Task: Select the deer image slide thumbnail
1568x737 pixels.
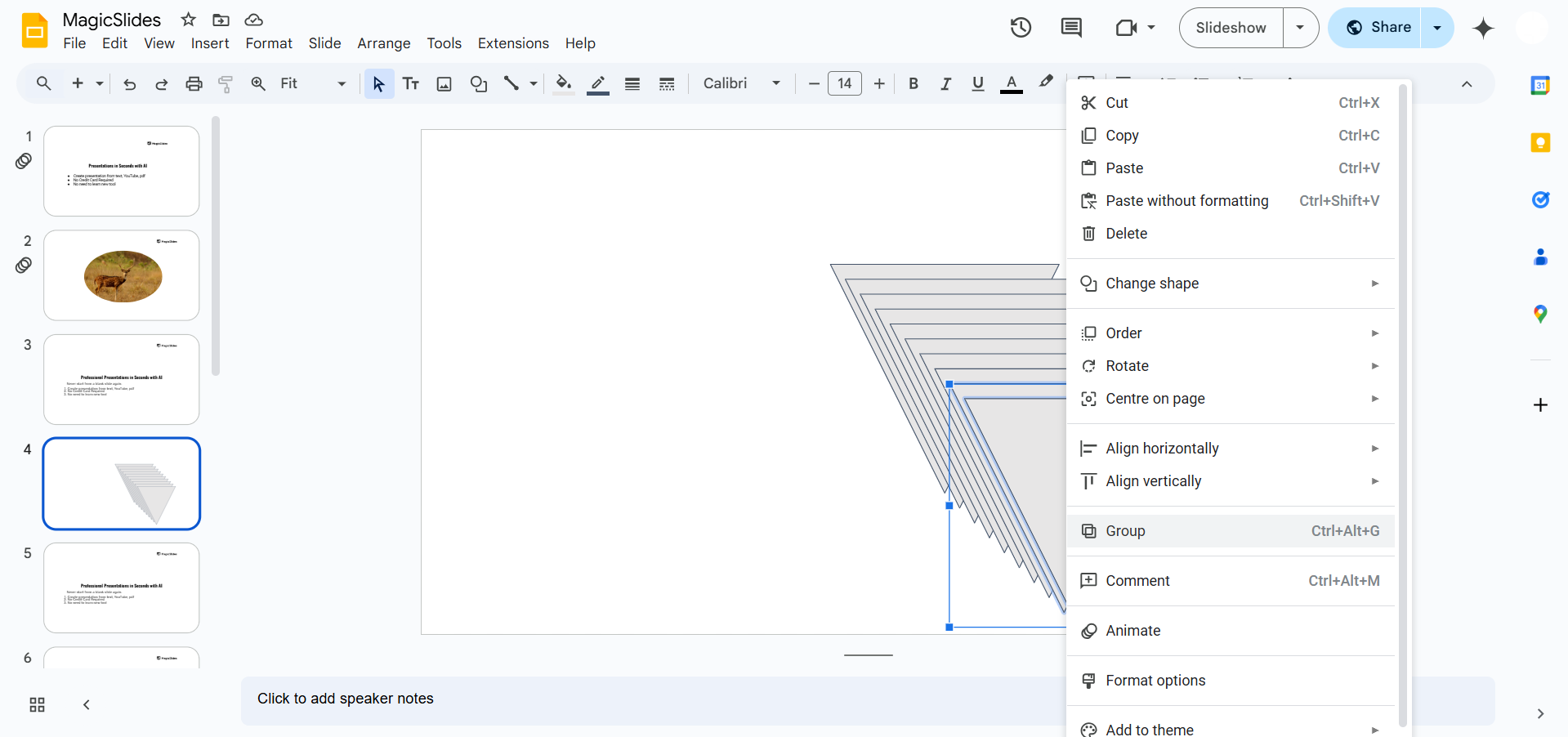Action: [x=122, y=275]
